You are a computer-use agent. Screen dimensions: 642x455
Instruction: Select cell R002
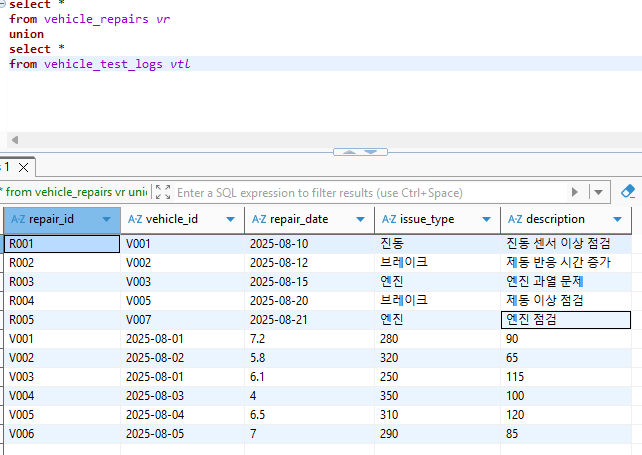62,263
